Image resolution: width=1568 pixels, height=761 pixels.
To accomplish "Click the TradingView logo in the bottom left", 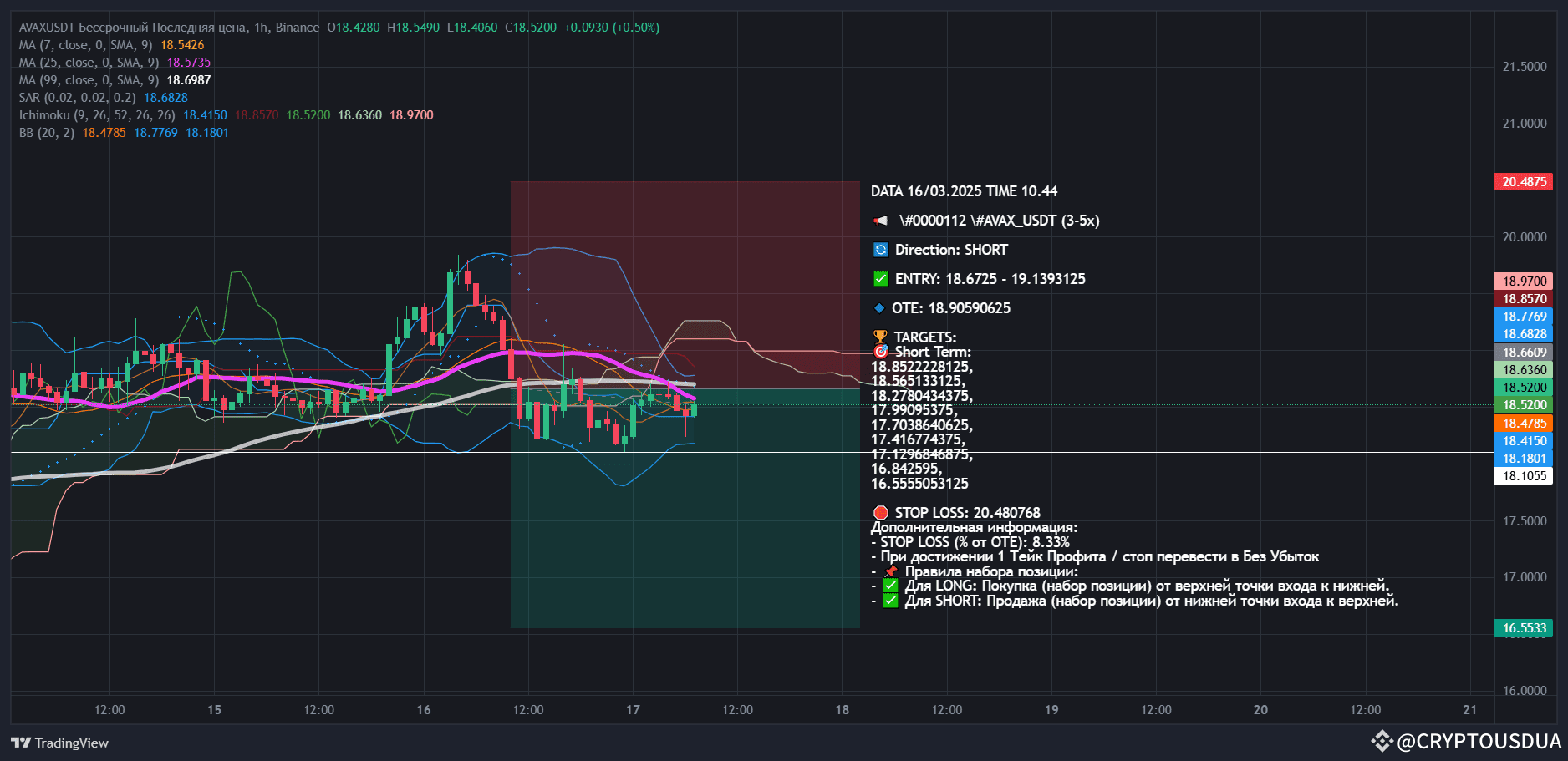I will pyautogui.click(x=23, y=743).
